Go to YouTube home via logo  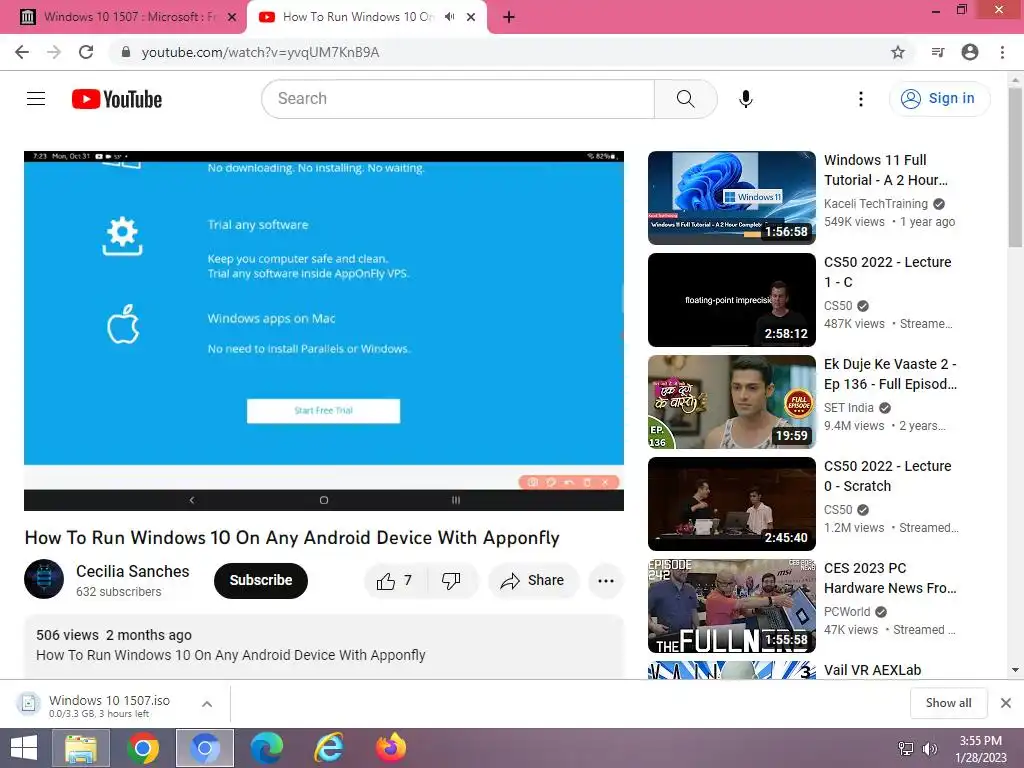(x=117, y=99)
